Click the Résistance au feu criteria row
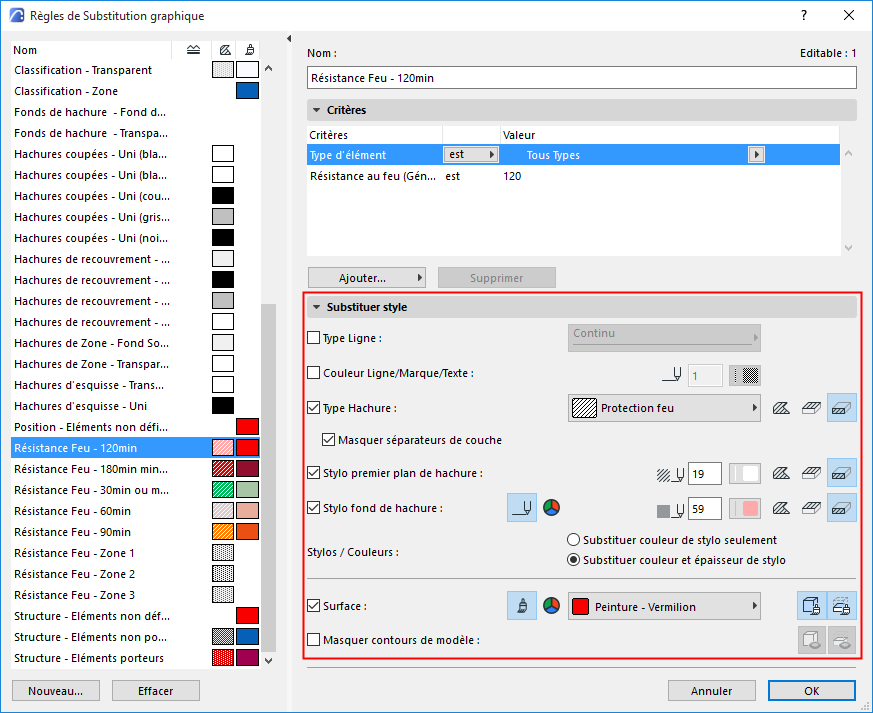Screen dimensions: 873x713 [x=573, y=176]
